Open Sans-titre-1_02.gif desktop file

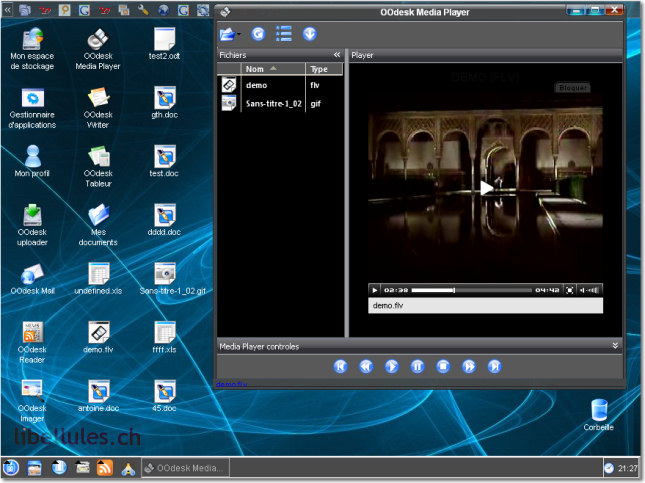click(172, 279)
